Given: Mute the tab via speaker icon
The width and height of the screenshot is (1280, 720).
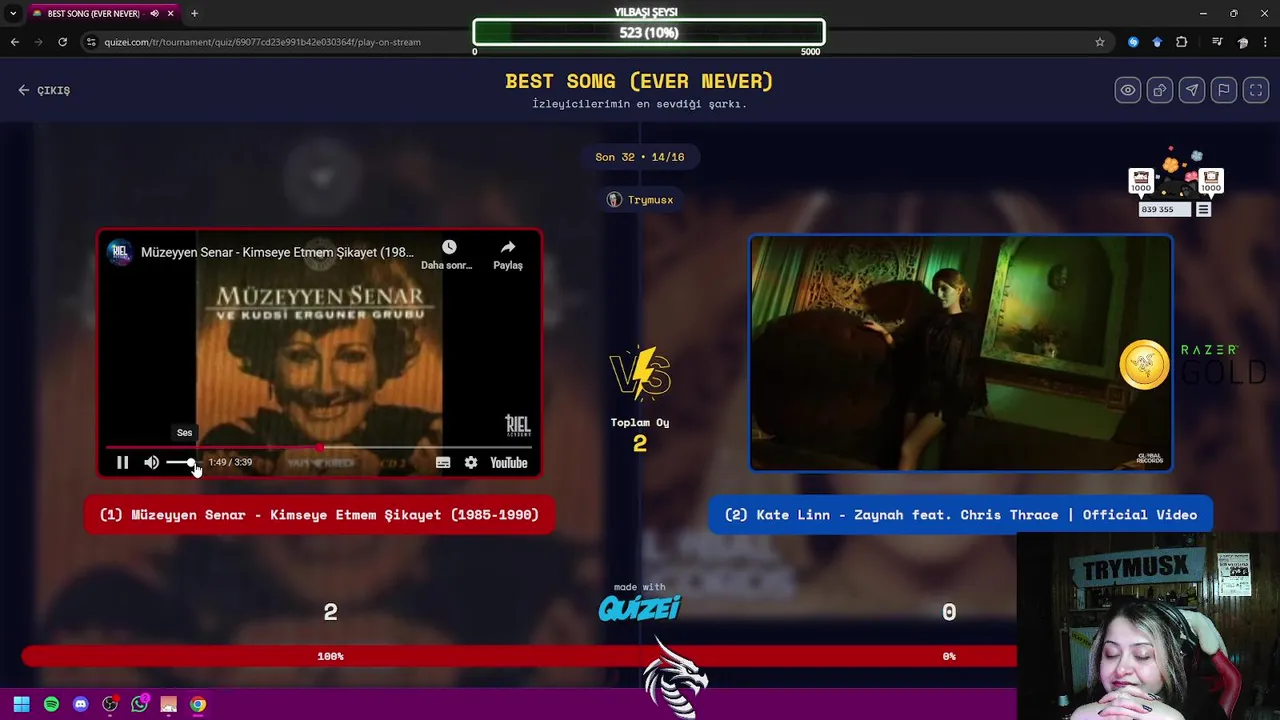Looking at the screenshot, I should click(154, 14).
